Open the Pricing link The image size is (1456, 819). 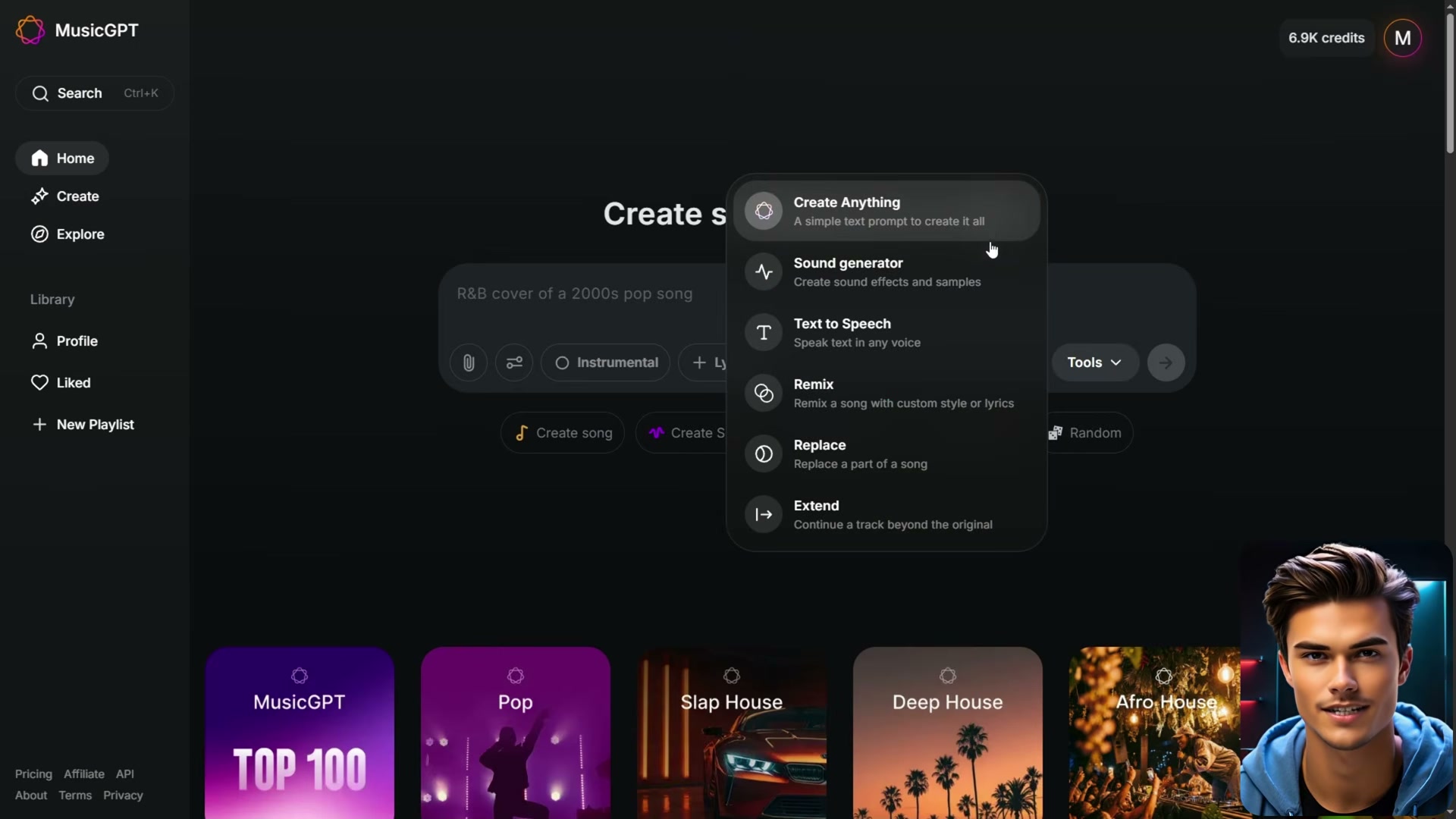point(33,774)
